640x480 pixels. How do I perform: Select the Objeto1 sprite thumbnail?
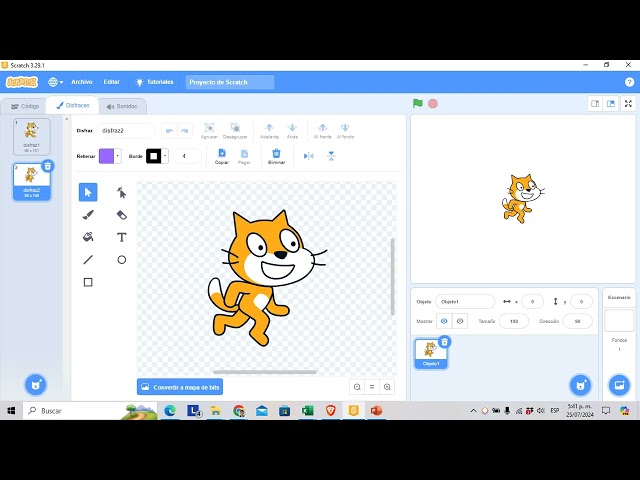pos(431,353)
